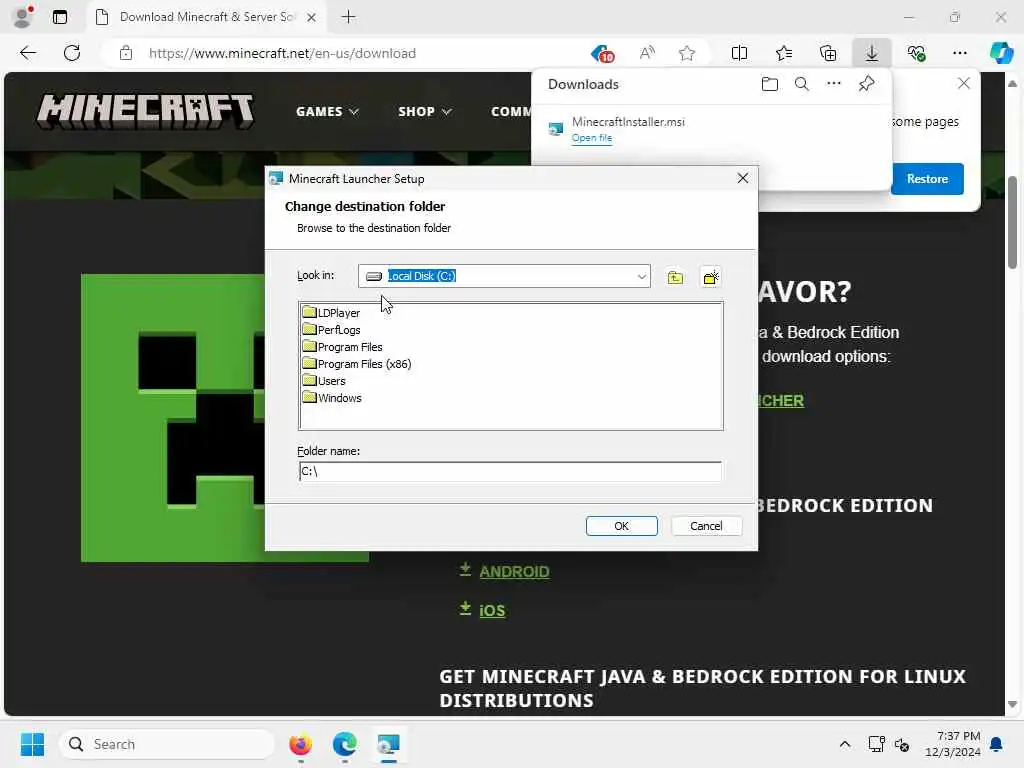
Task: Click the Restore pages button
Action: 927,179
